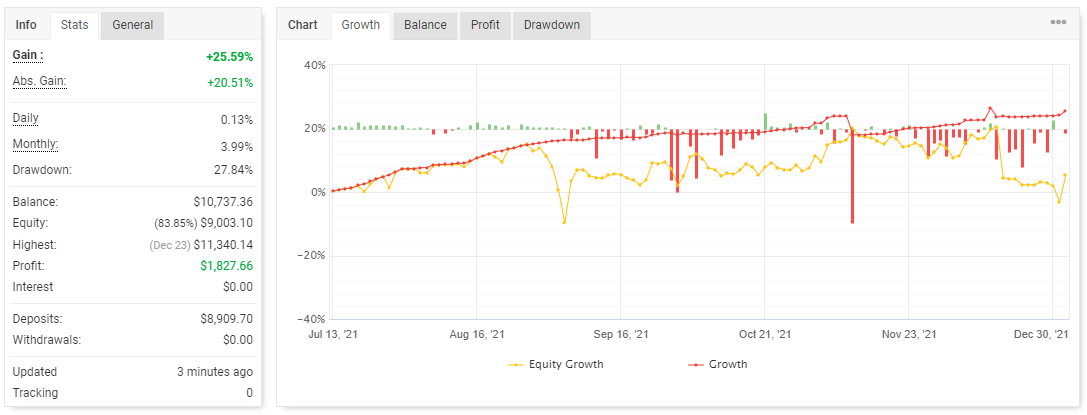
Task: Click the 40% y-axis label
Action: click(x=314, y=65)
